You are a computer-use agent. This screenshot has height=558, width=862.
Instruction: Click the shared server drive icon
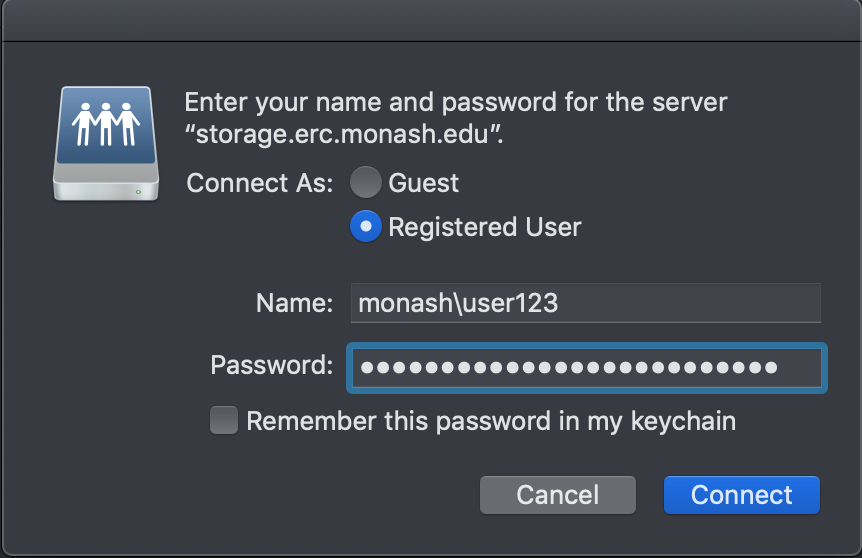[x=106, y=142]
